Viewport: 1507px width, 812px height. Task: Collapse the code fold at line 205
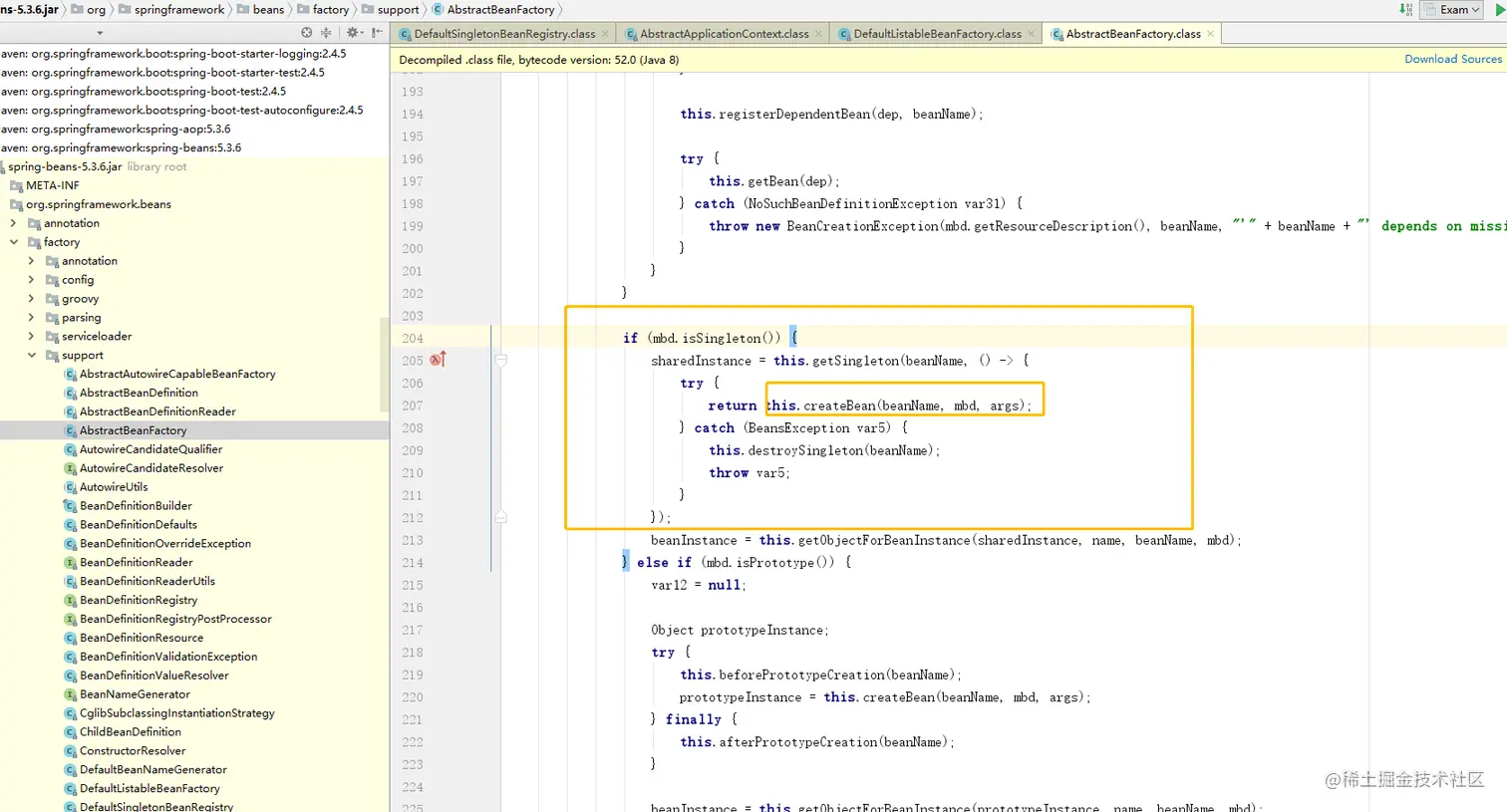click(501, 360)
